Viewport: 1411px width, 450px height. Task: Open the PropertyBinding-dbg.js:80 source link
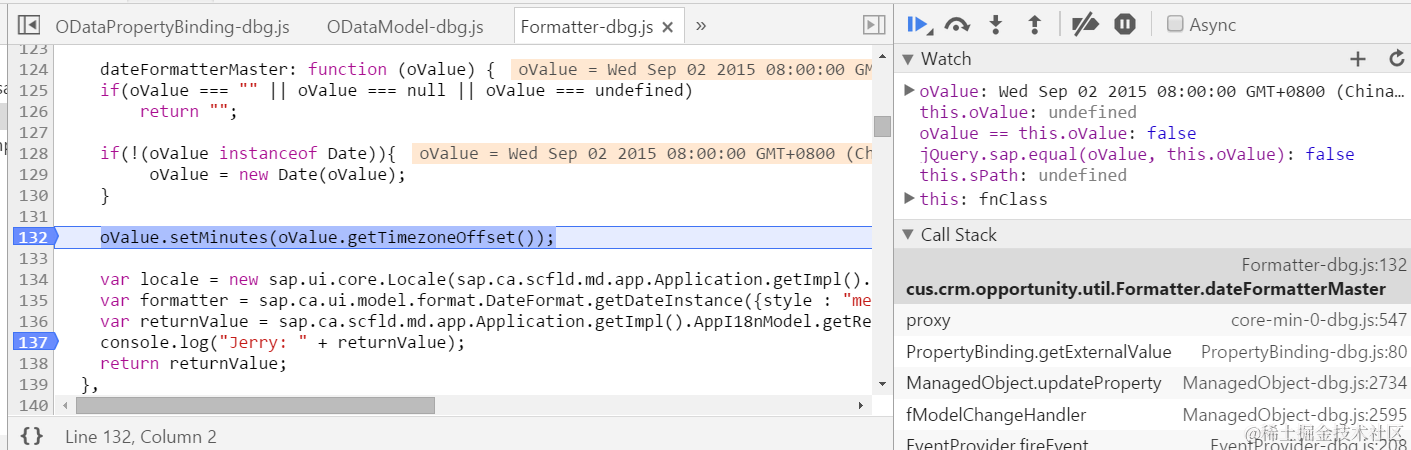coord(1304,352)
